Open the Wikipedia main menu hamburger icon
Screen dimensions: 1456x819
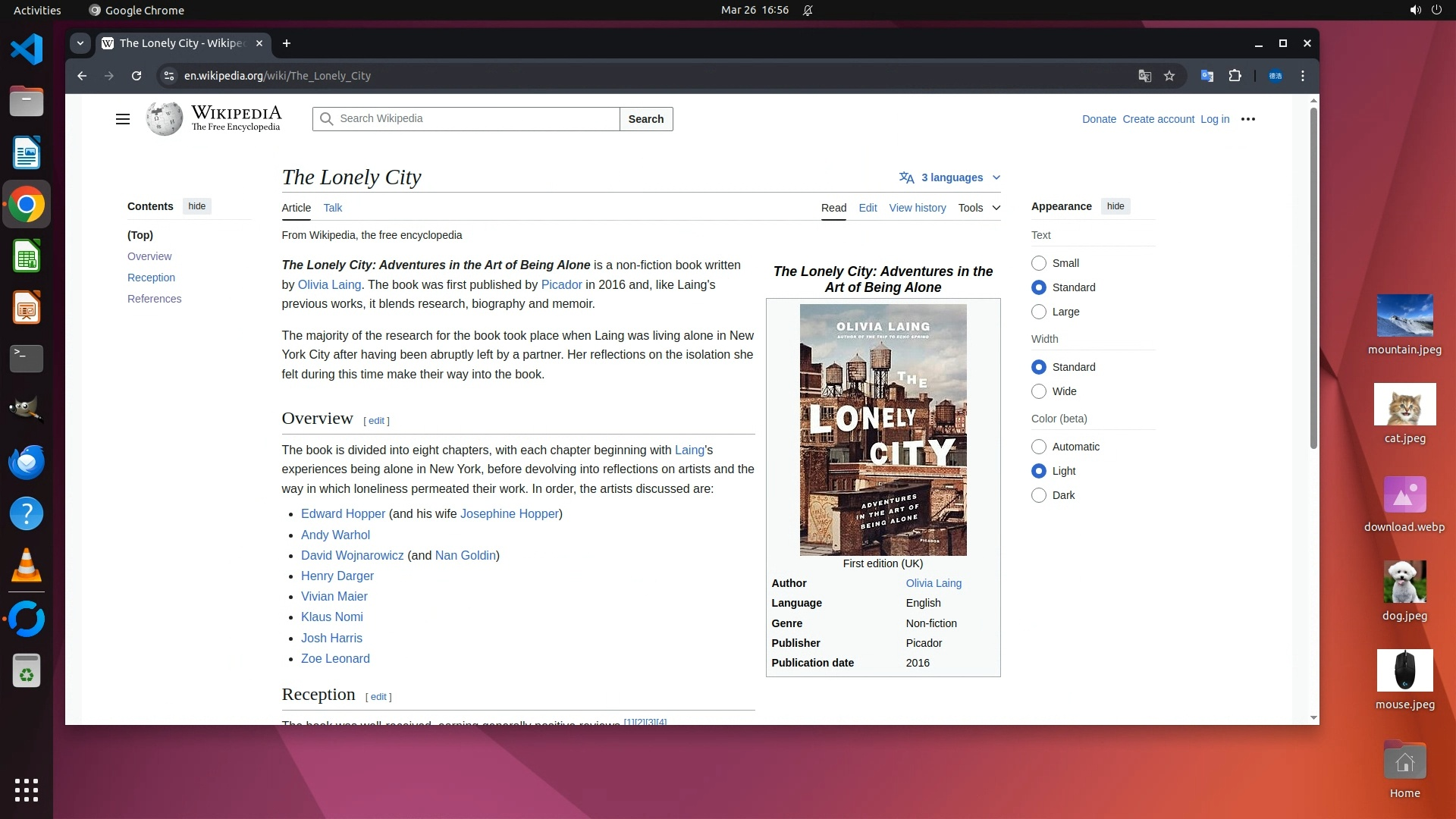[122, 119]
